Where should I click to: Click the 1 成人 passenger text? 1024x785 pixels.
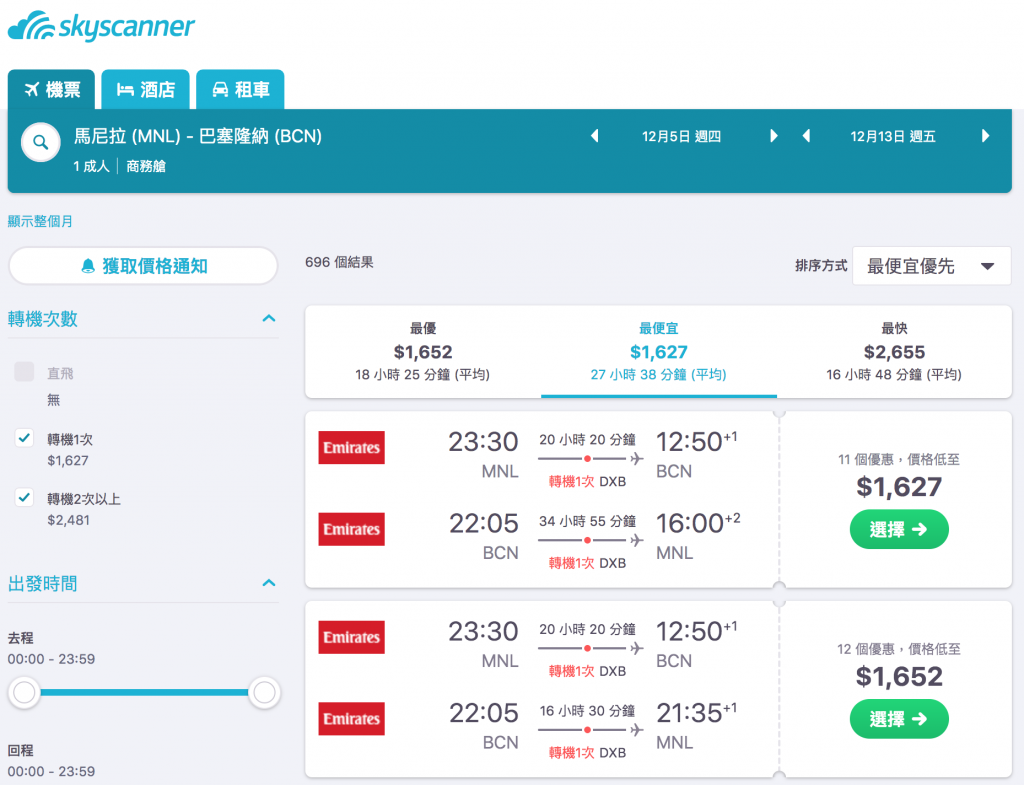[91, 166]
